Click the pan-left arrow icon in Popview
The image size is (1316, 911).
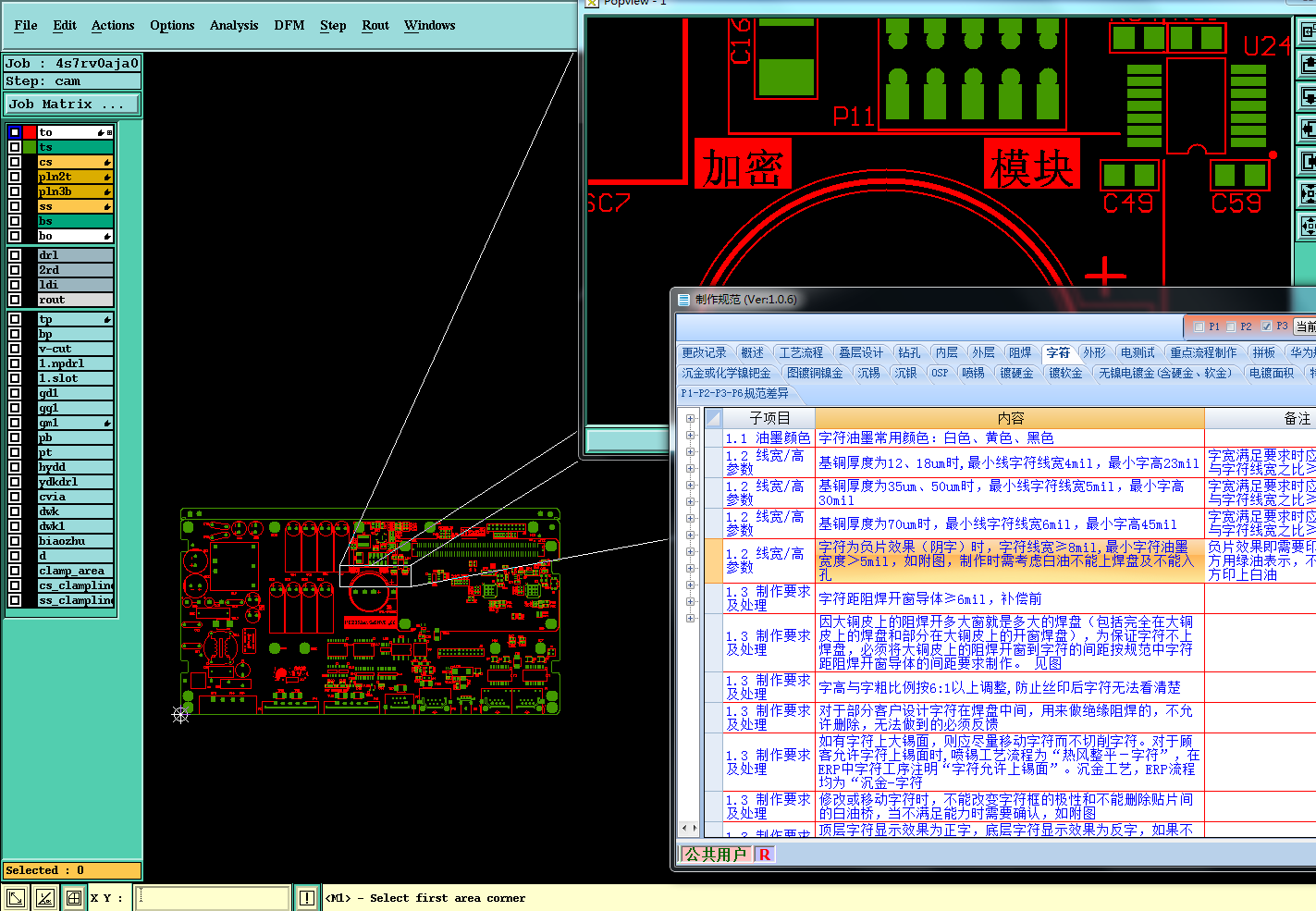(1308, 129)
